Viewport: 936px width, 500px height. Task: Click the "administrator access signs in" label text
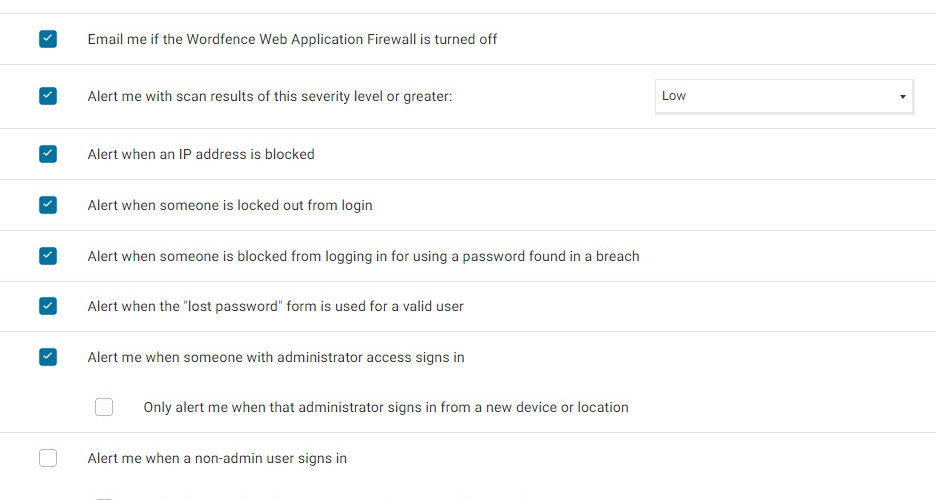(x=276, y=357)
